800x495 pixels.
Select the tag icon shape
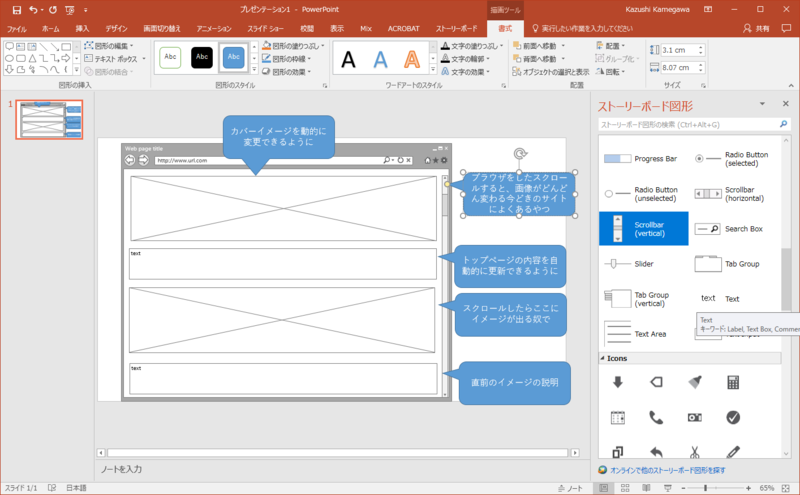pyautogui.click(x=656, y=382)
